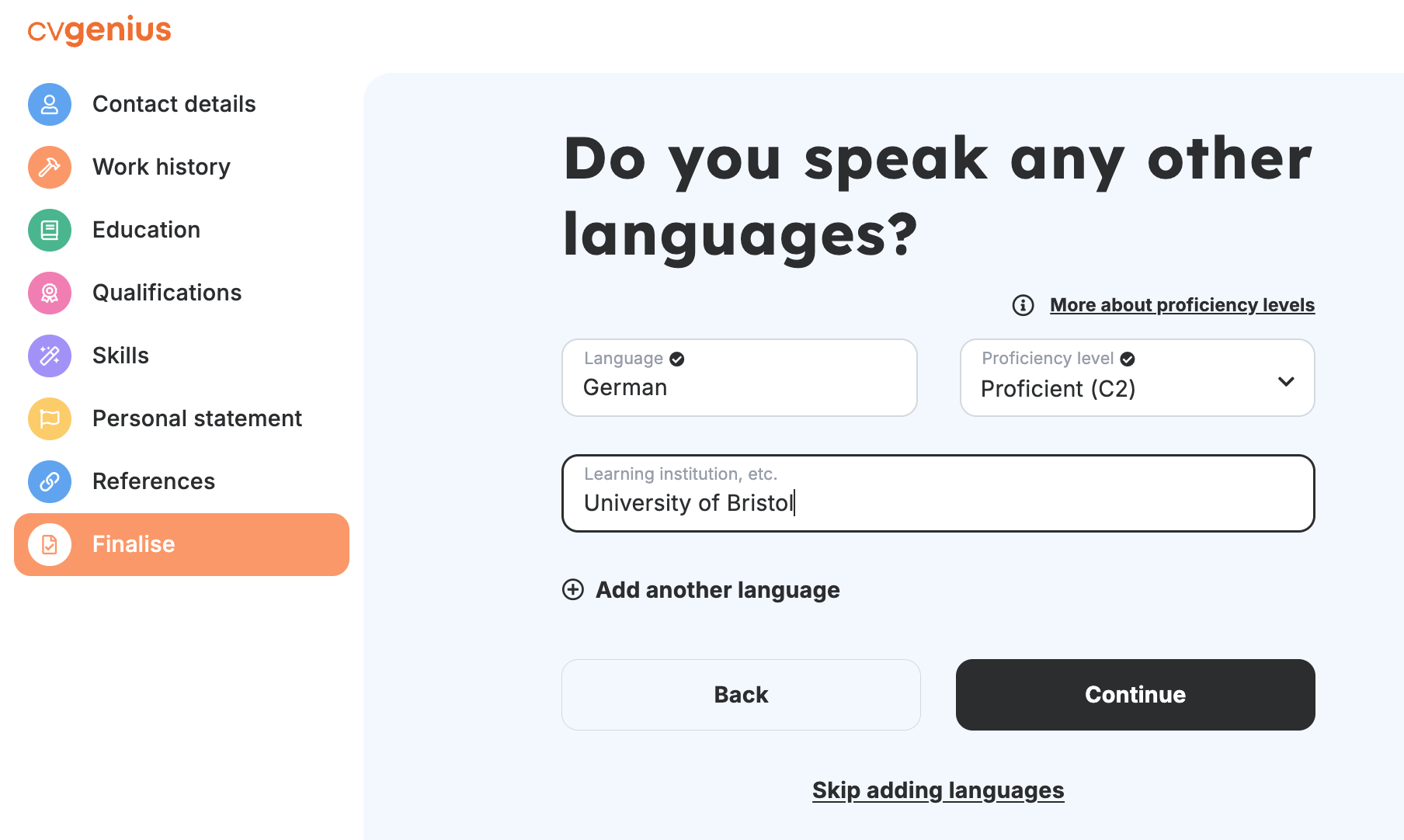Select the Personal statement flag icon
The height and width of the screenshot is (840, 1404).
(x=49, y=418)
